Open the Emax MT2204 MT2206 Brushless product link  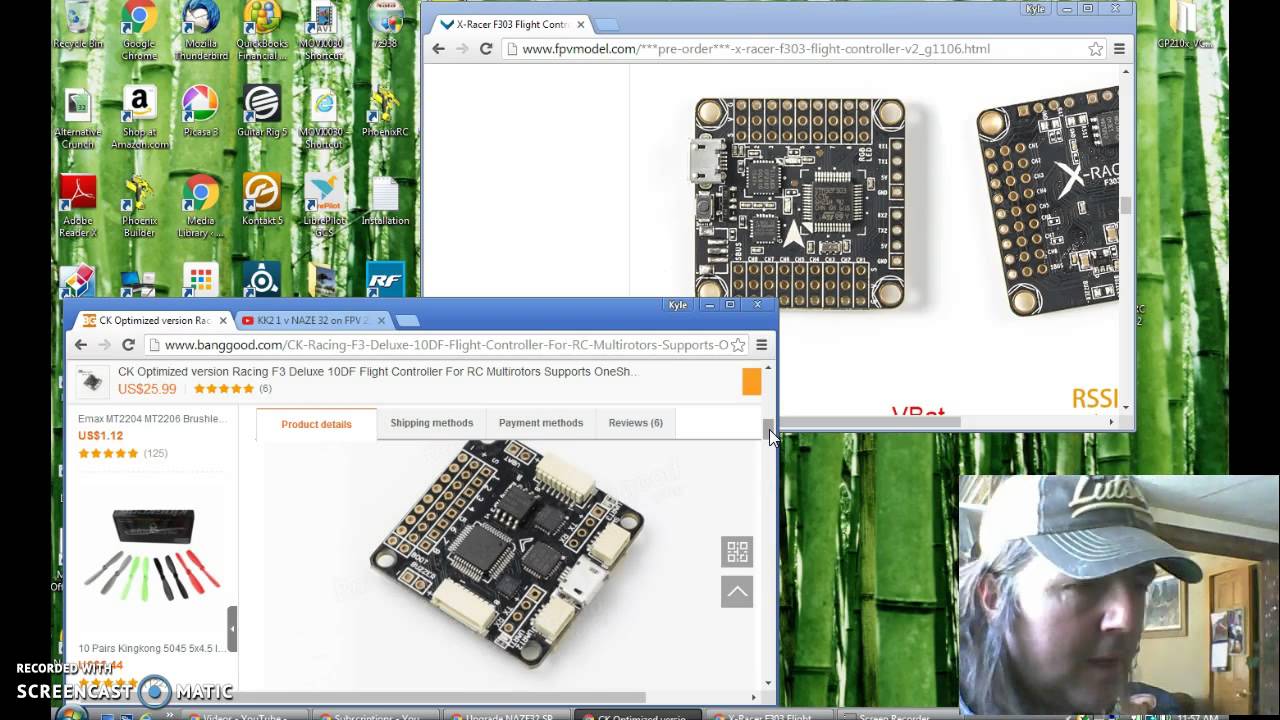click(152, 419)
